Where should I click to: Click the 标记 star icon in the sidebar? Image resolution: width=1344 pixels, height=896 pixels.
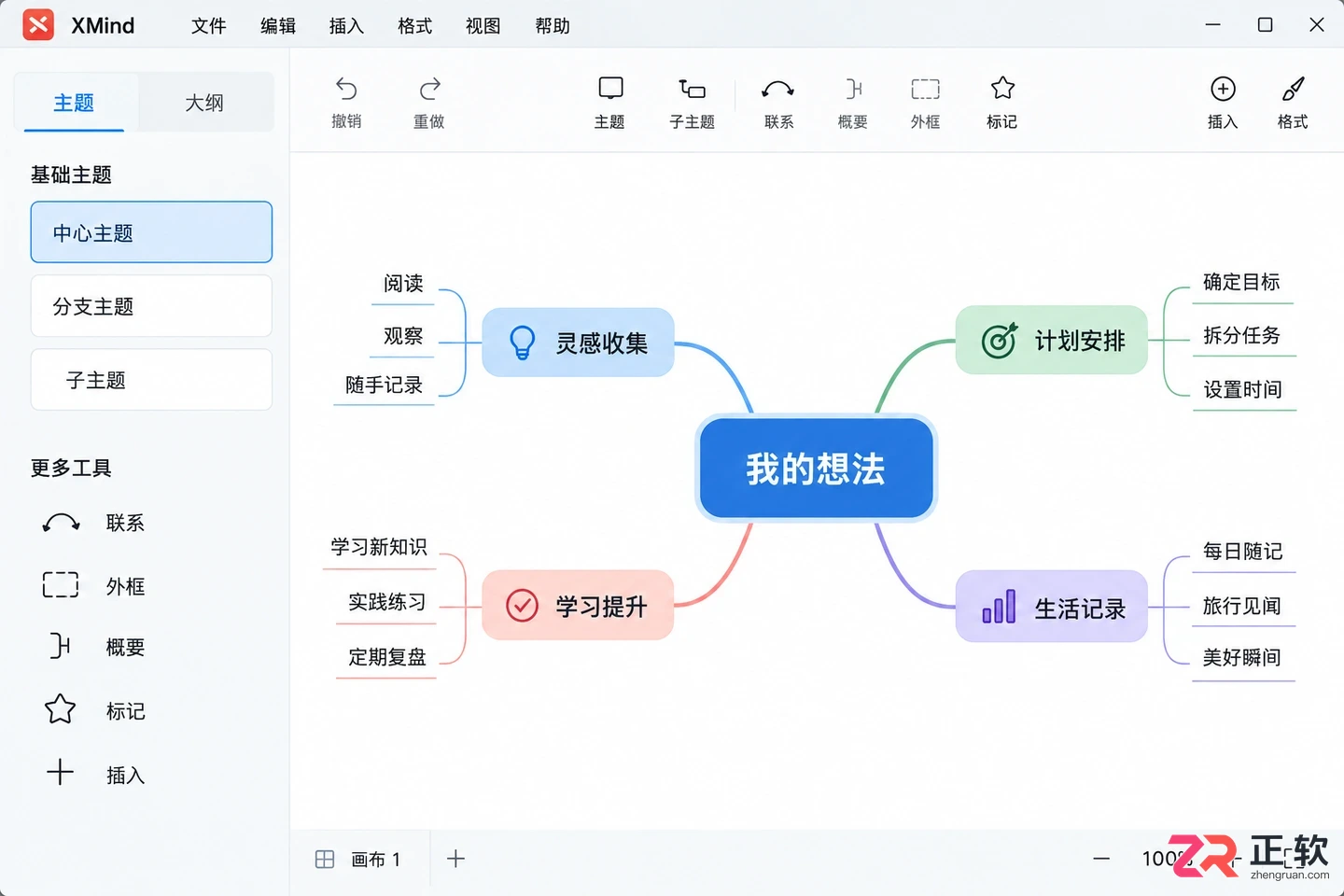click(61, 709)
